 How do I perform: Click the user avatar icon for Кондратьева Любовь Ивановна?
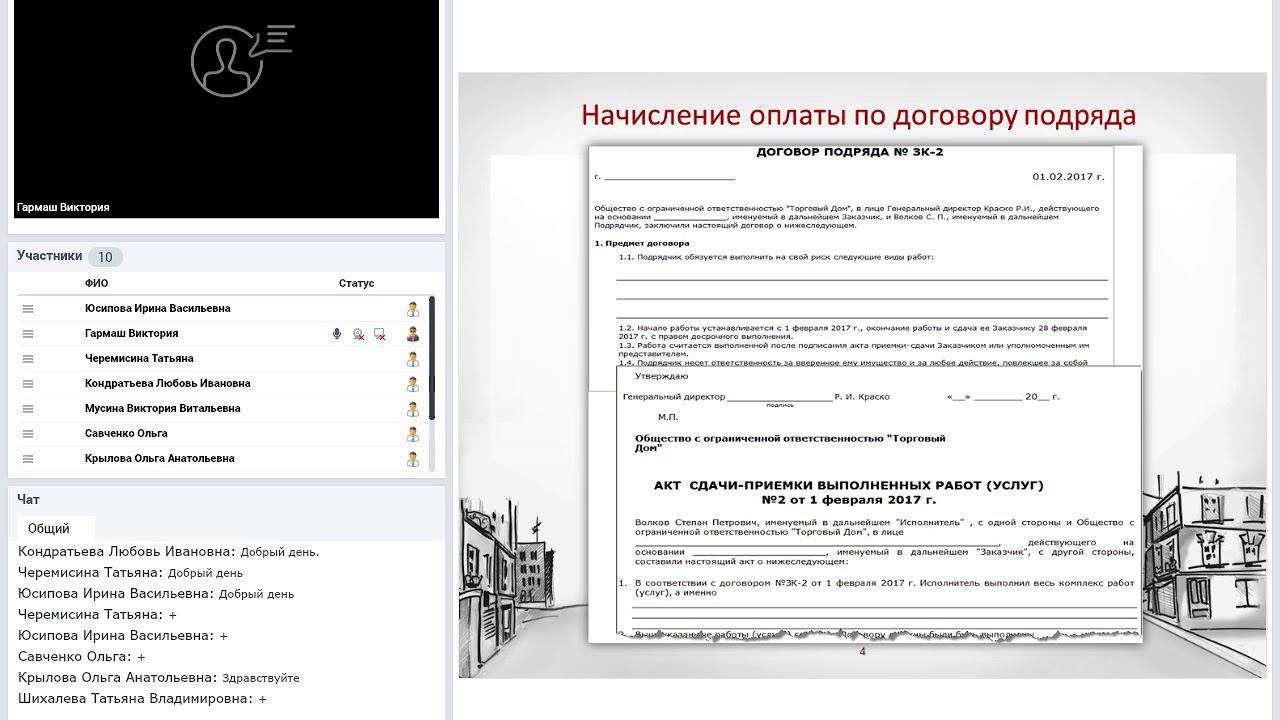click(x=413, y=384)
